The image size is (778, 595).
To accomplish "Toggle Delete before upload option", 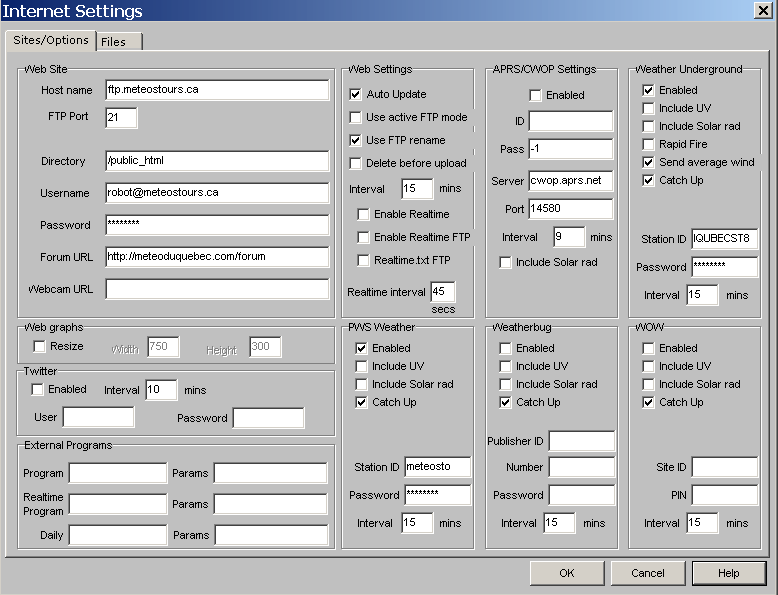I will (x=355, y=163).
